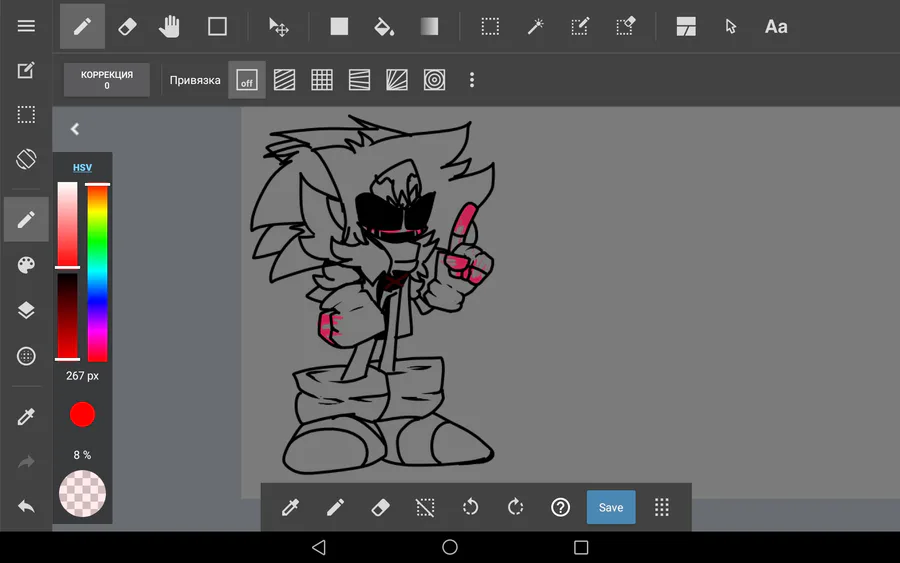The width and height of the screenshot is (900, 563).
Task: Select the Selection Eraser tool
Action: (x=625, y=26)
